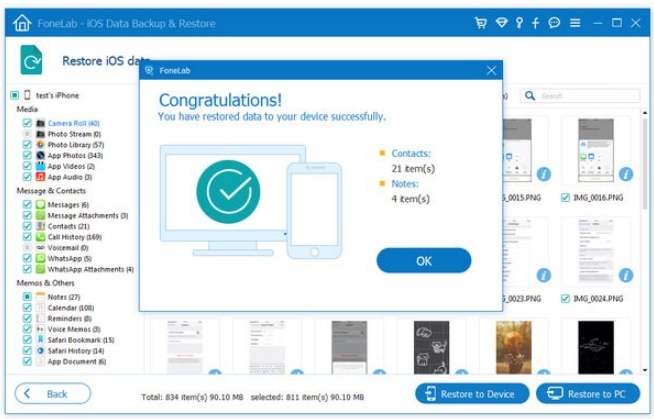
Task: Uncheck the Contacts checkbox
Action: click(x=27, y=226)
